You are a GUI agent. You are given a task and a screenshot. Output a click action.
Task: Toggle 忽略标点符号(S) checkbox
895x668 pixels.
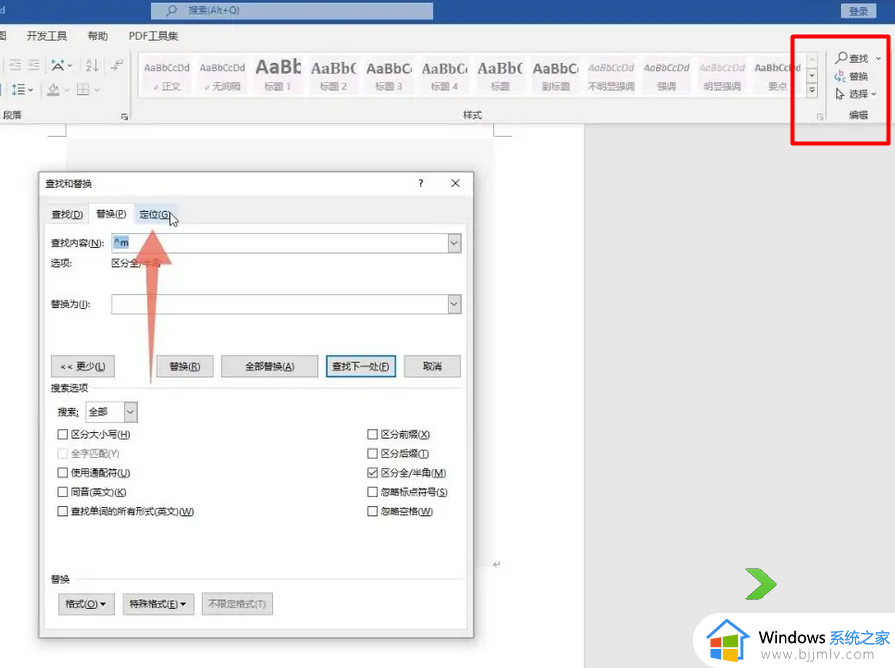[x=372, y=492]
